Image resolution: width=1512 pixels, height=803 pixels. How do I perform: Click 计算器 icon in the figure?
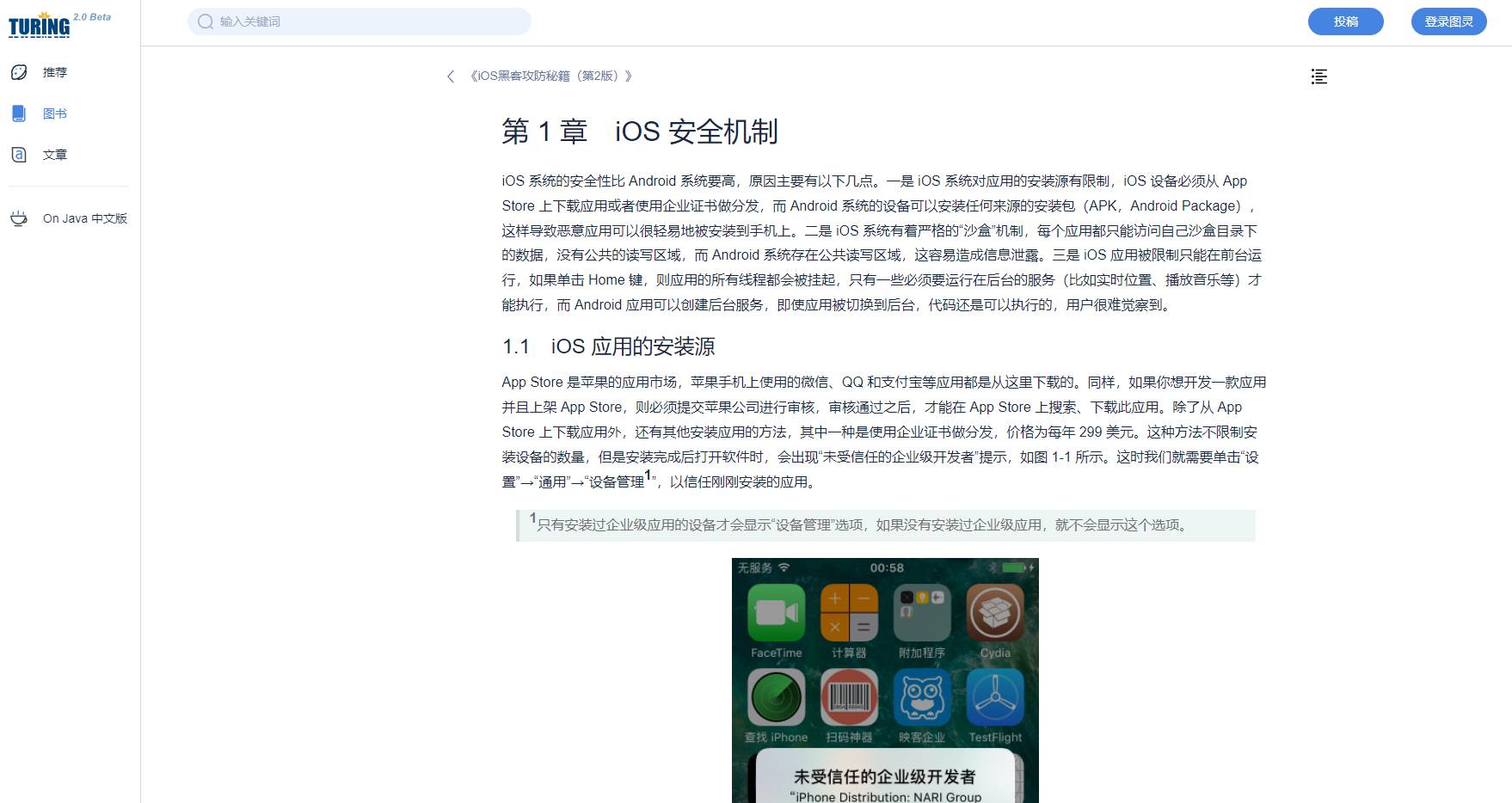pyautogui.click(x=849, y=612)
